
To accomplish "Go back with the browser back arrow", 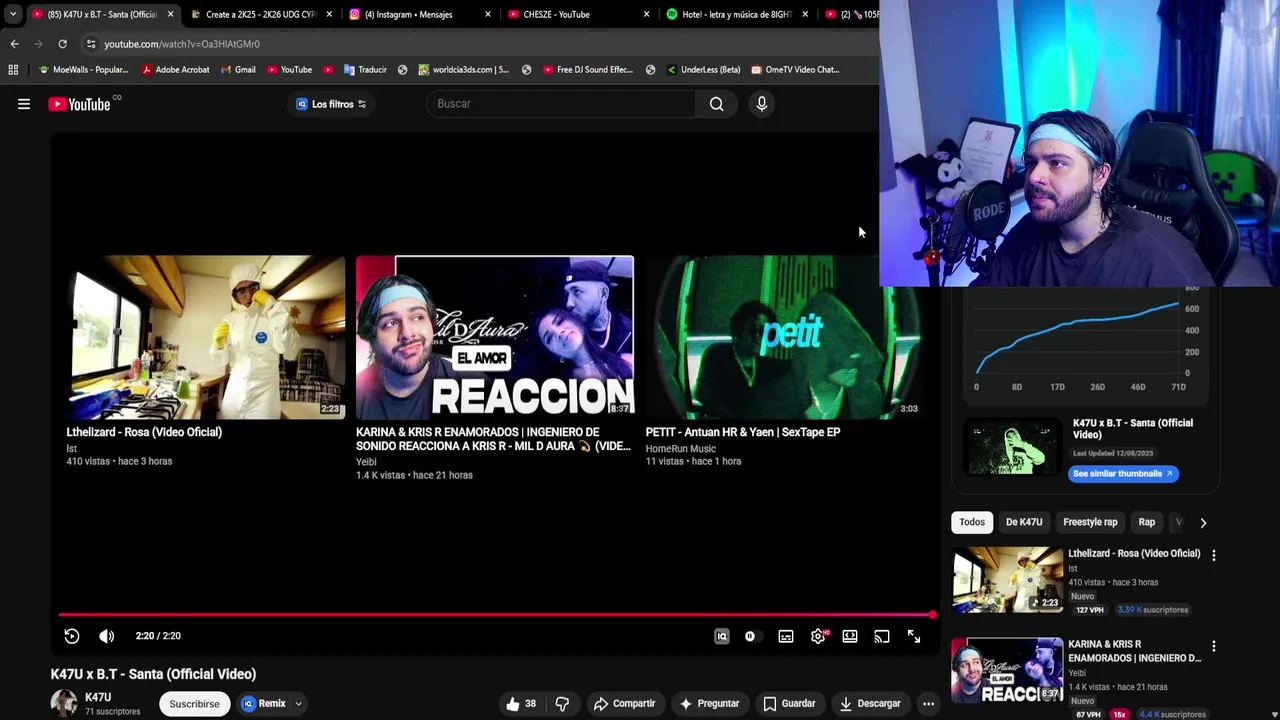I will [14, 44].
